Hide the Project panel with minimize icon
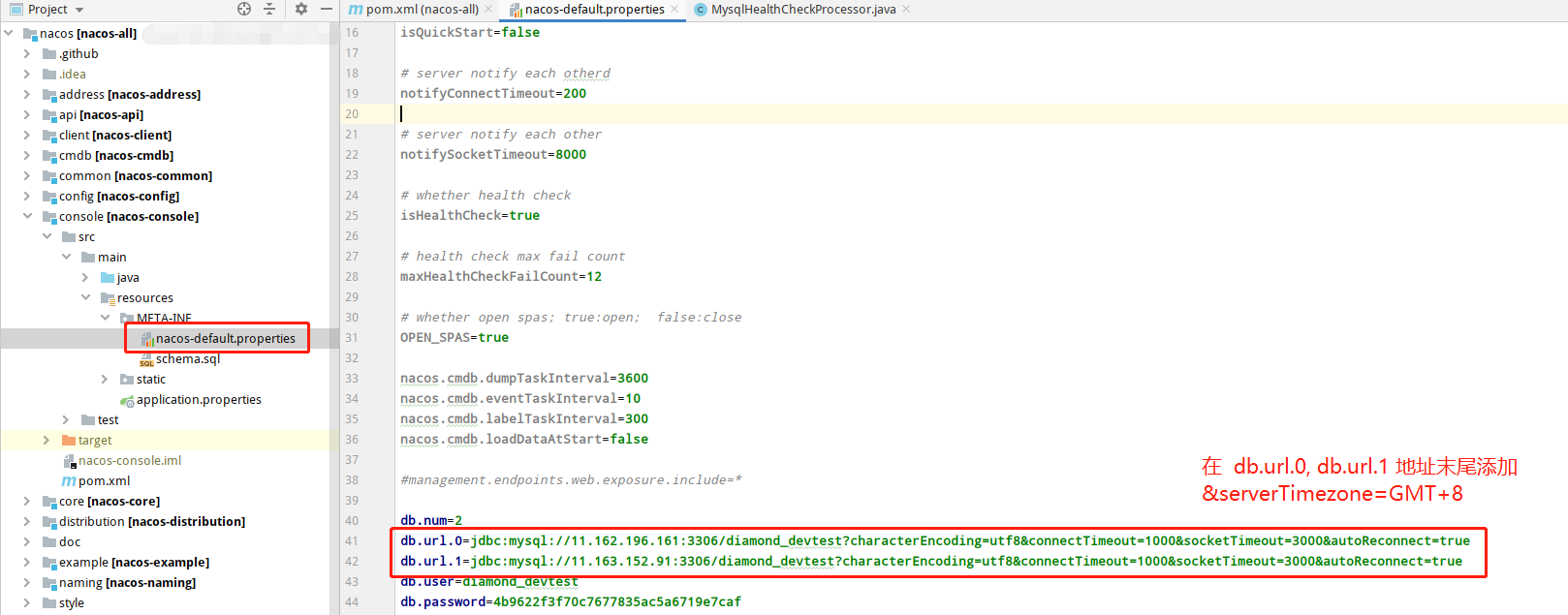This screenshot has height=615, width=1568. 327,9
